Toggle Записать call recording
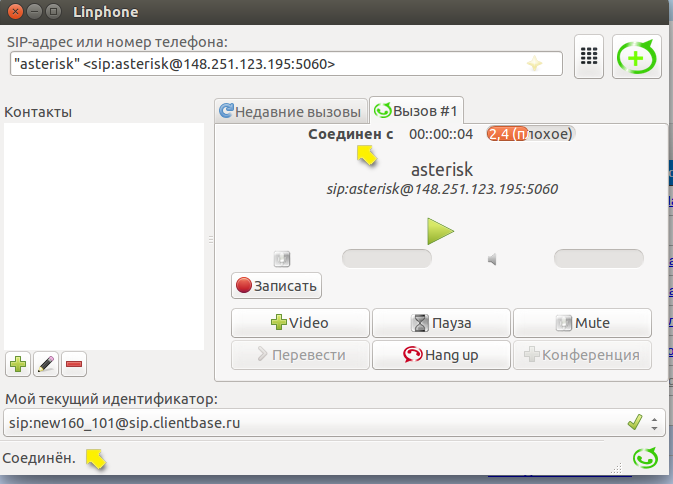The width and height of the screenshot is (673, 484). 276,286
